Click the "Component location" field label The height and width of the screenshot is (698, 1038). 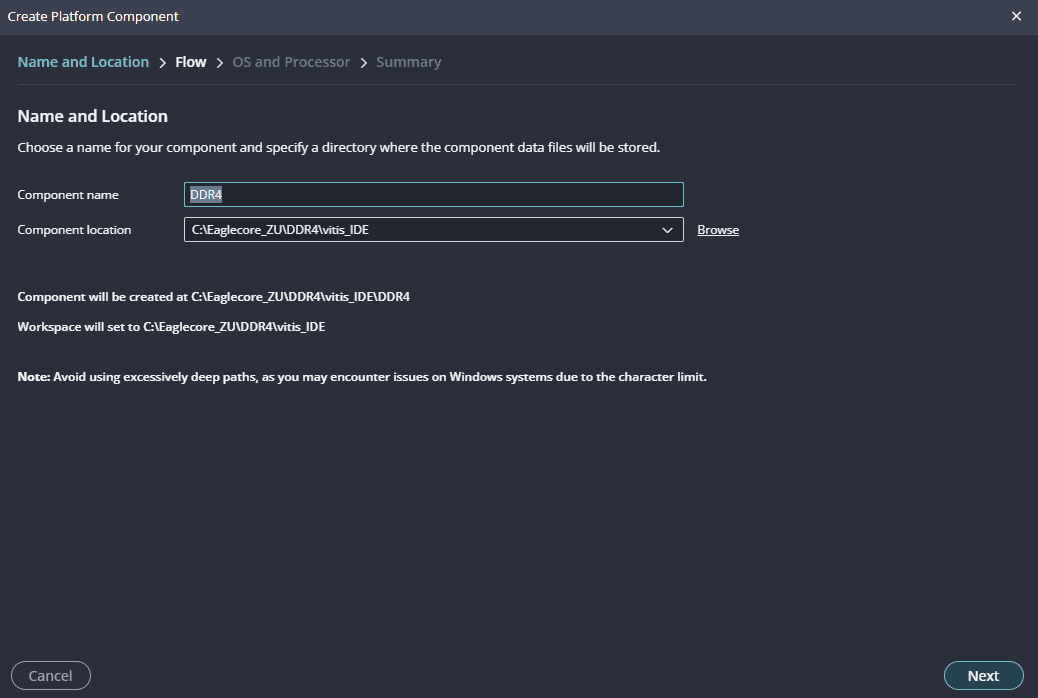[74, 230]
